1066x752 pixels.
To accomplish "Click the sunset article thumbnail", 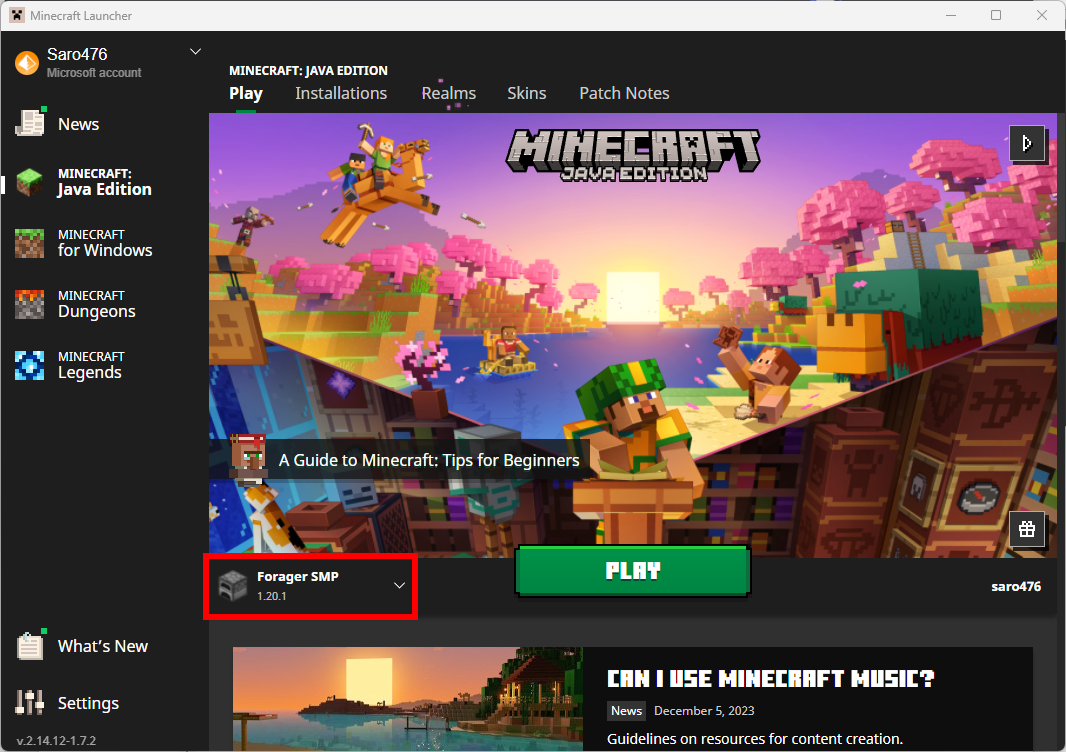I will (408, 699).
